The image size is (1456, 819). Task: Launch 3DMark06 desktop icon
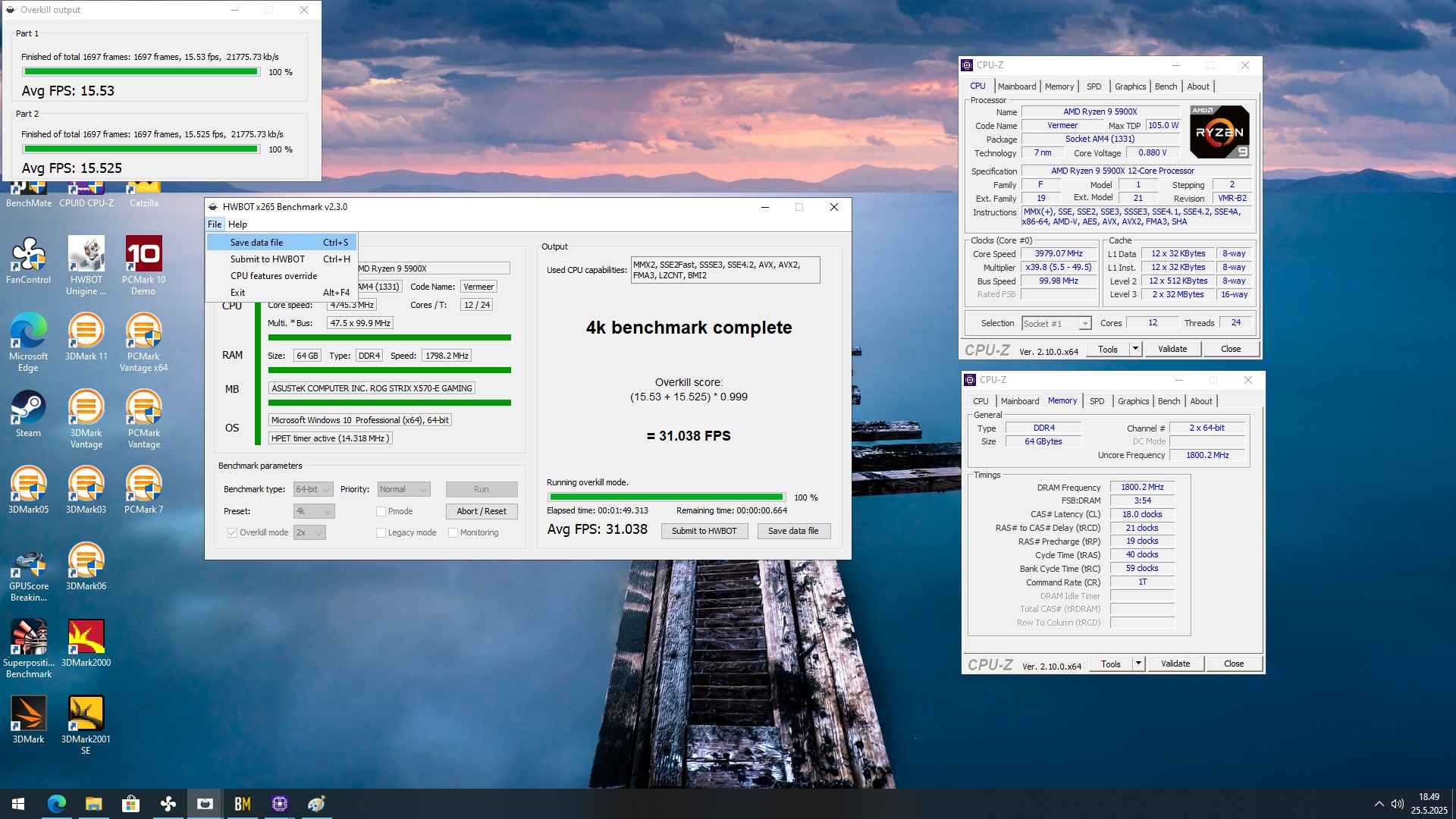pos(86,566)
